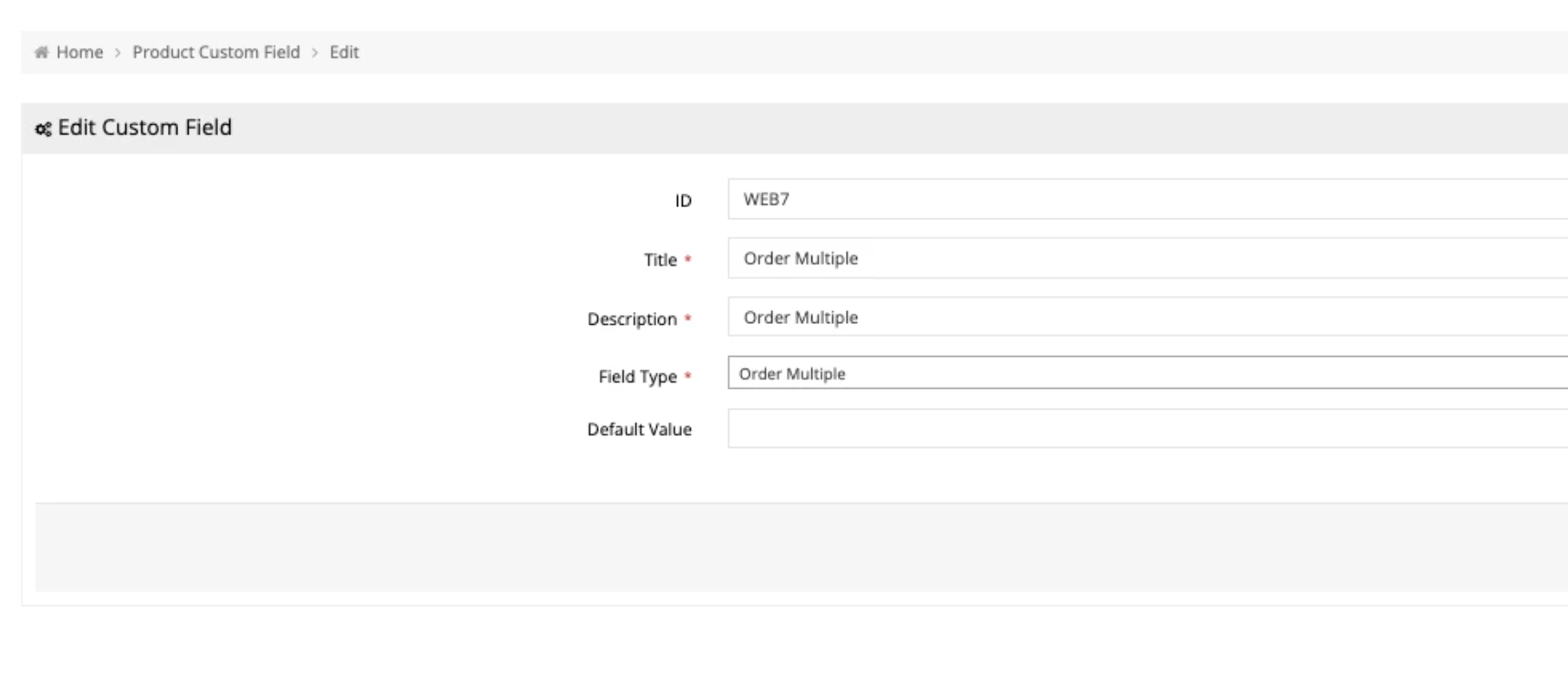Click the Description field label
This screenshot has width=1568, height=688.
(632, 319)
